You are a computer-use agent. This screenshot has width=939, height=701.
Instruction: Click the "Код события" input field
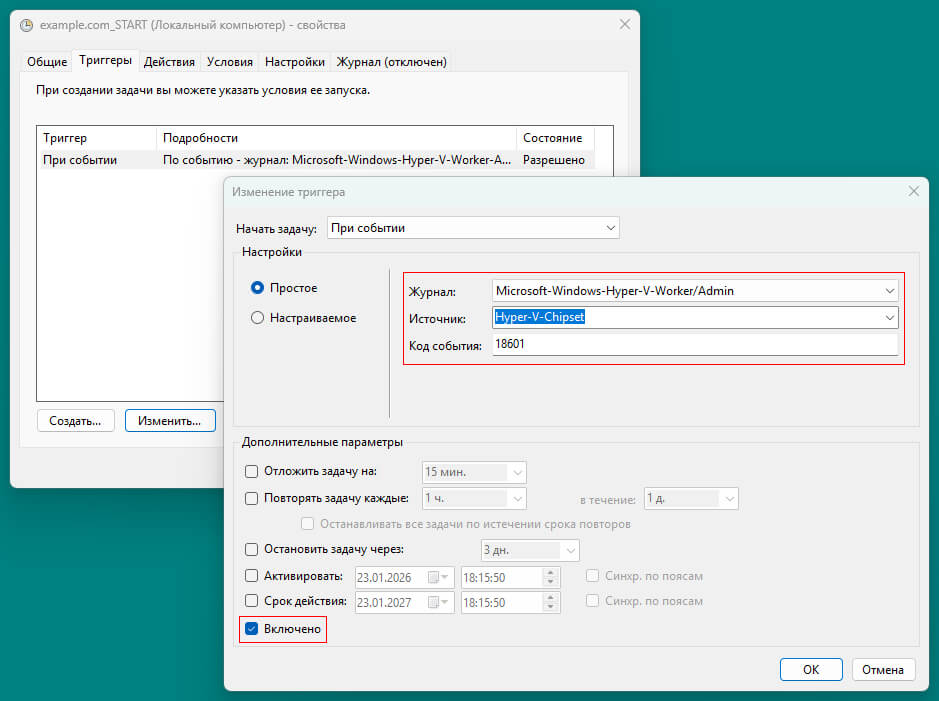(650, 343)
